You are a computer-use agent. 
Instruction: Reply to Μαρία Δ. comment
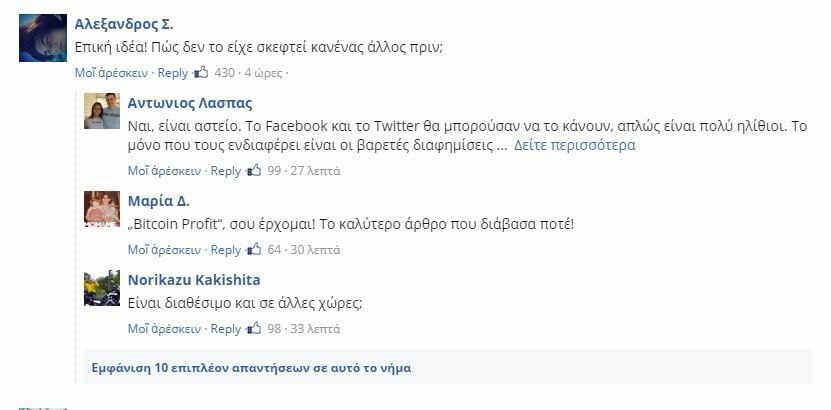coord(226,249)
